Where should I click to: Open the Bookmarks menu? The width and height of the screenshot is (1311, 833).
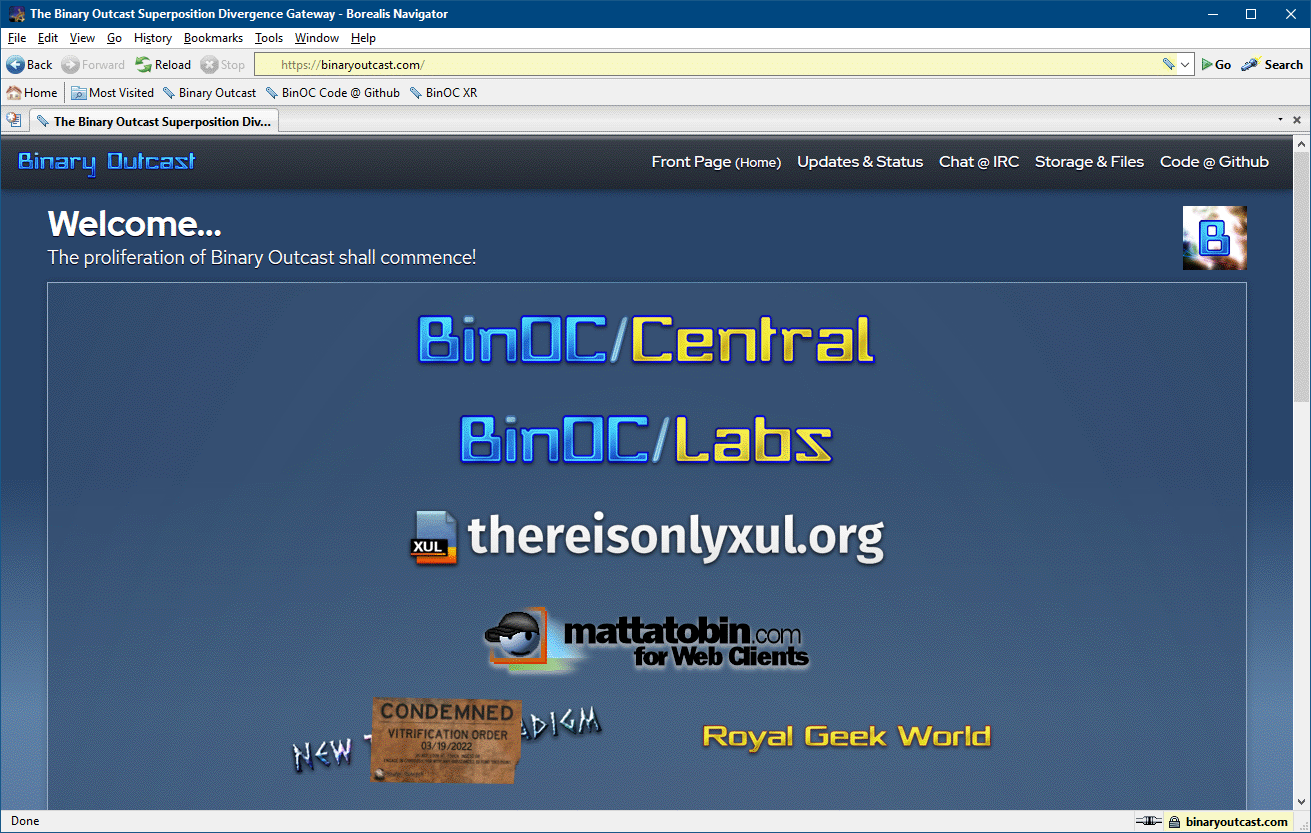213,38
